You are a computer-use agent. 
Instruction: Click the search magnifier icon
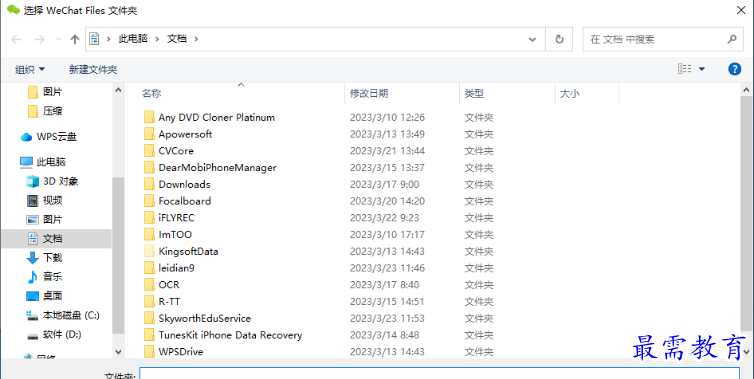point(731,39)
